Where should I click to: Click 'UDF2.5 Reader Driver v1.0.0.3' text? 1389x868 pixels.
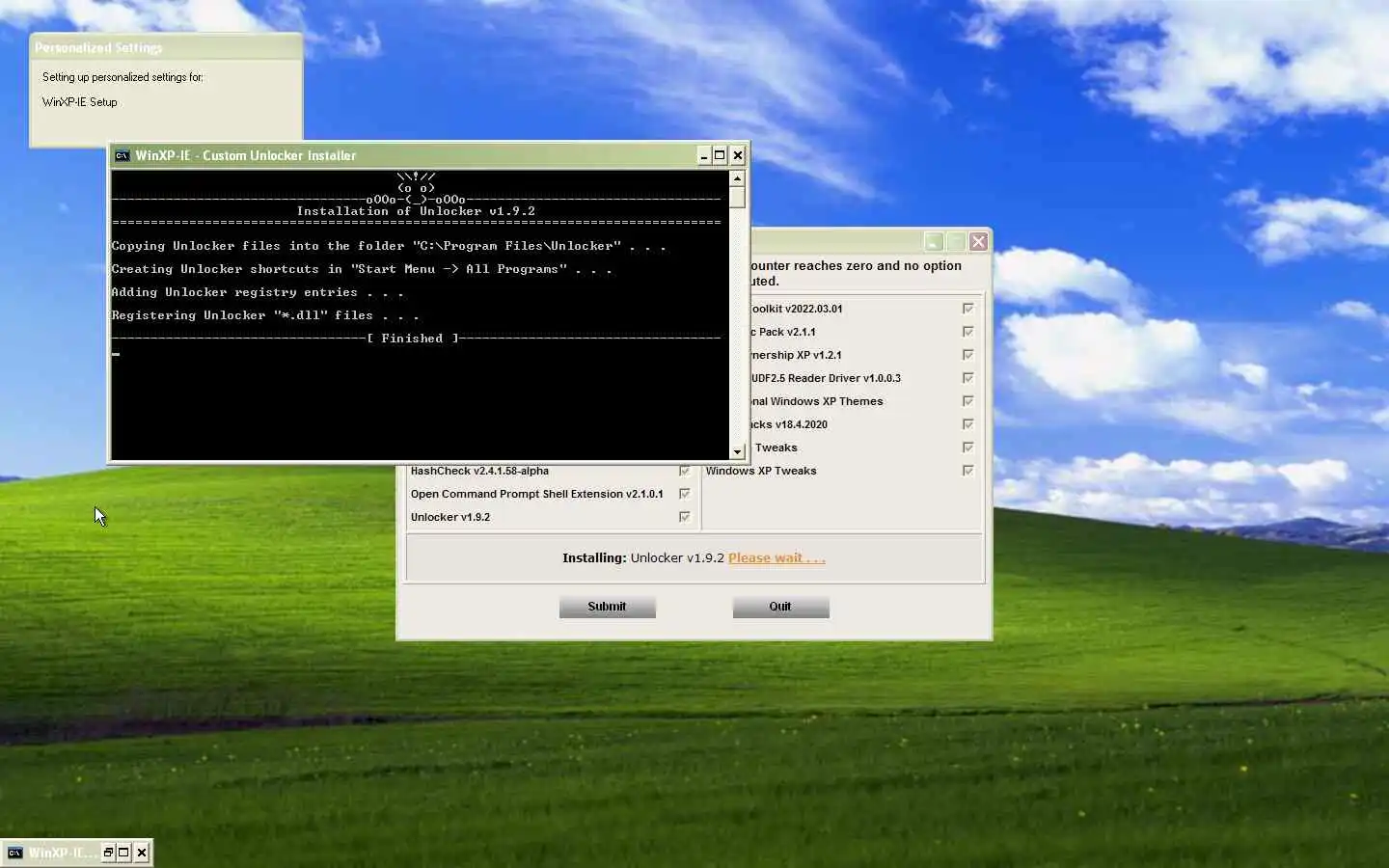[827, 378]
